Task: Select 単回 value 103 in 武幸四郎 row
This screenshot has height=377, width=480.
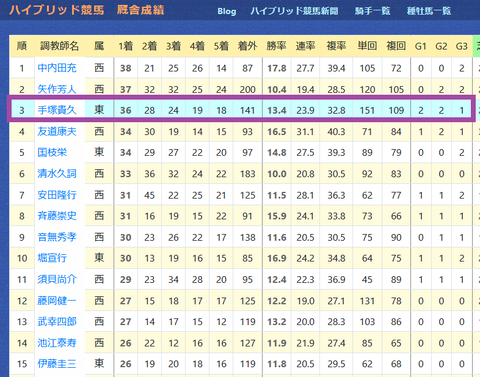Action: pos(367,322)
